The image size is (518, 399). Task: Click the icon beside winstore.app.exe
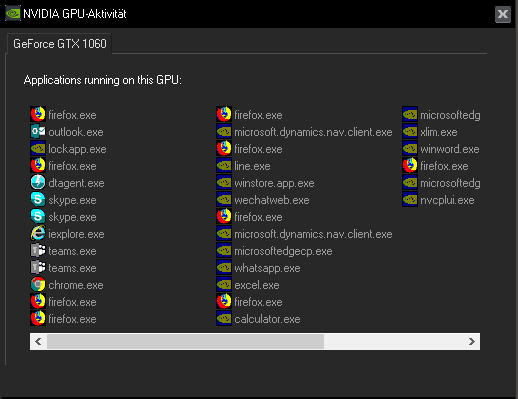coord(224,183)
